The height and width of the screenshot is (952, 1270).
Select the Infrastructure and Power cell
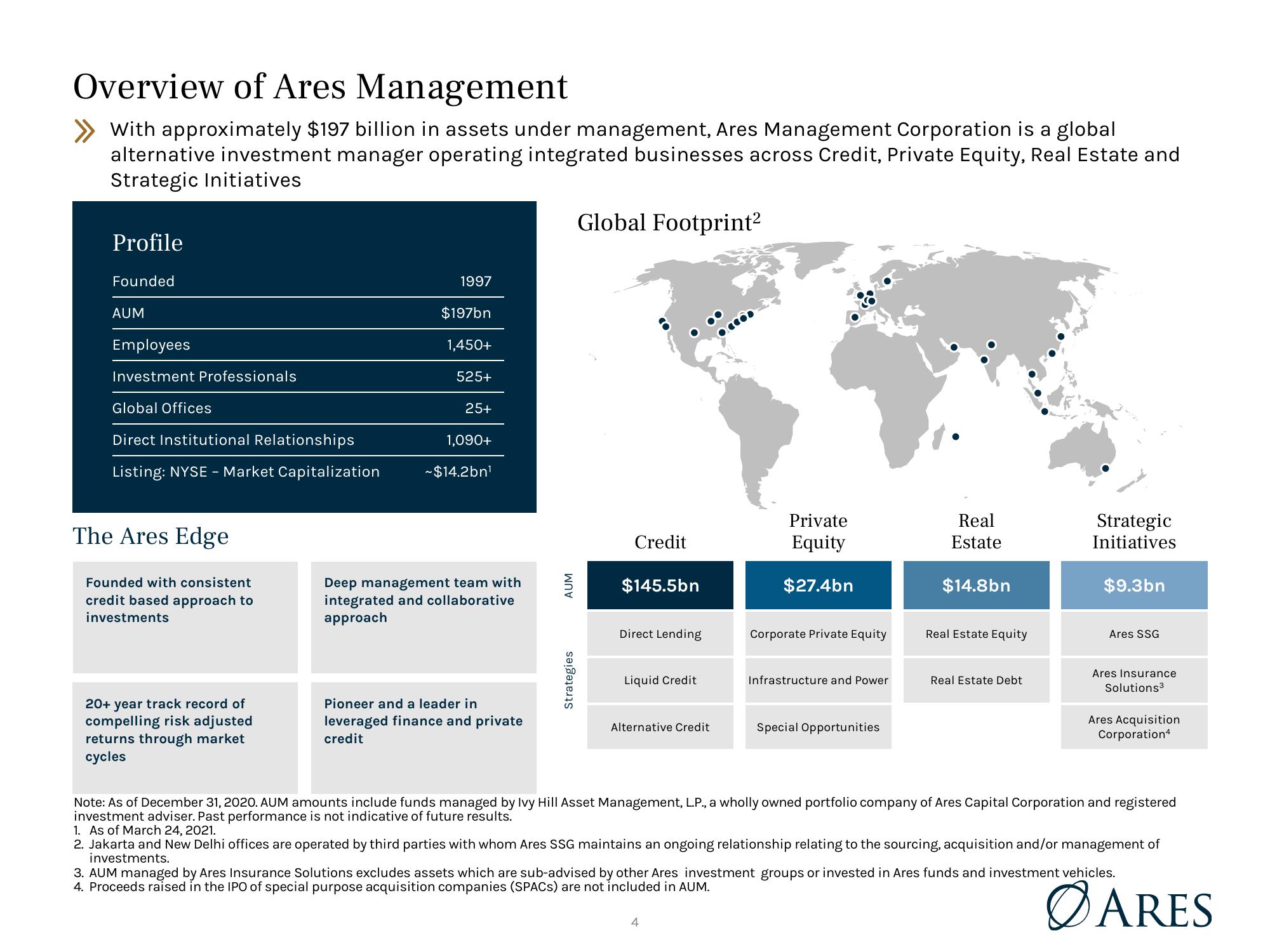[818, 680]
